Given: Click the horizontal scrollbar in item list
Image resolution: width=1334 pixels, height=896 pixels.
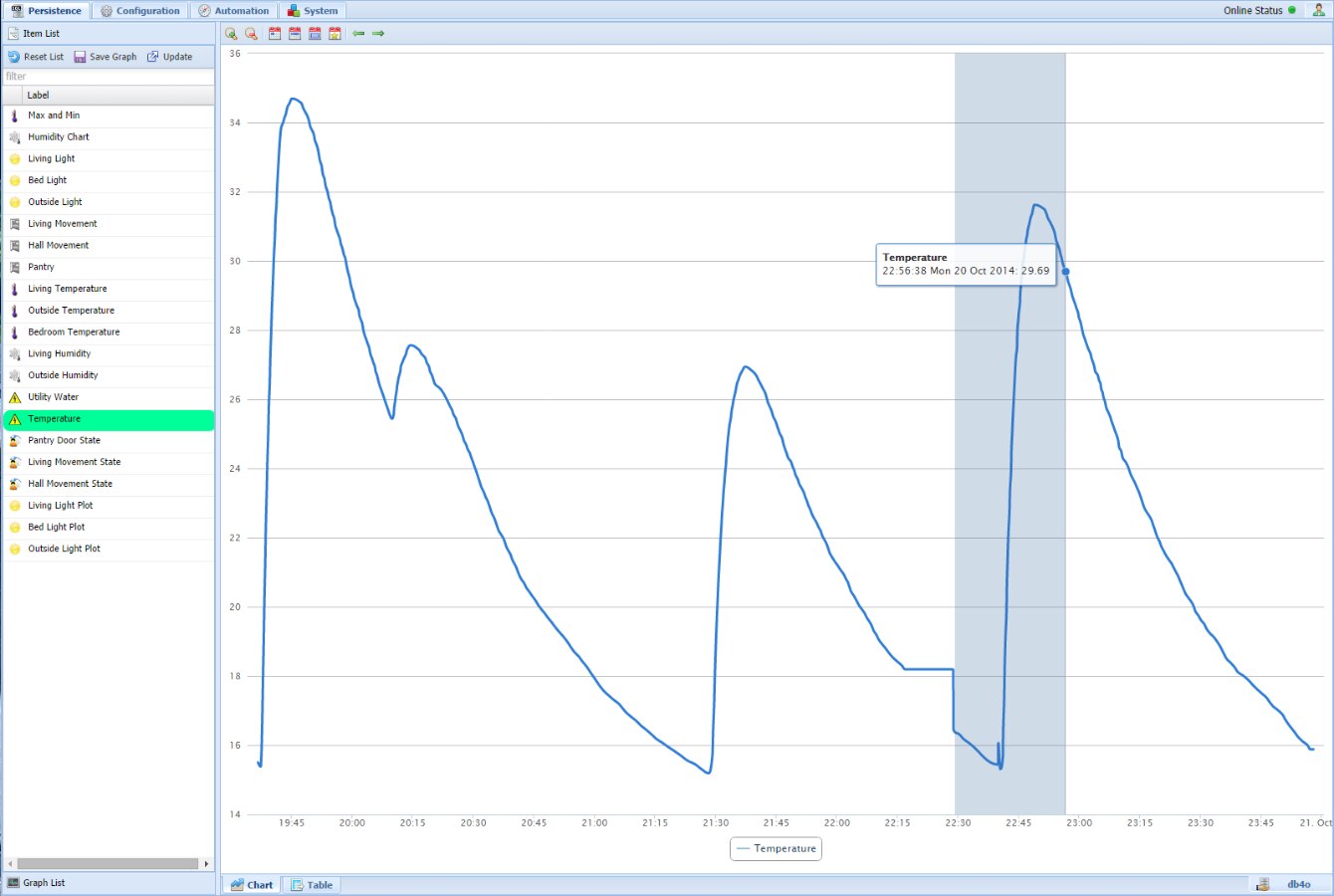Looking at the screenshot, I should [x=108, y=863].
